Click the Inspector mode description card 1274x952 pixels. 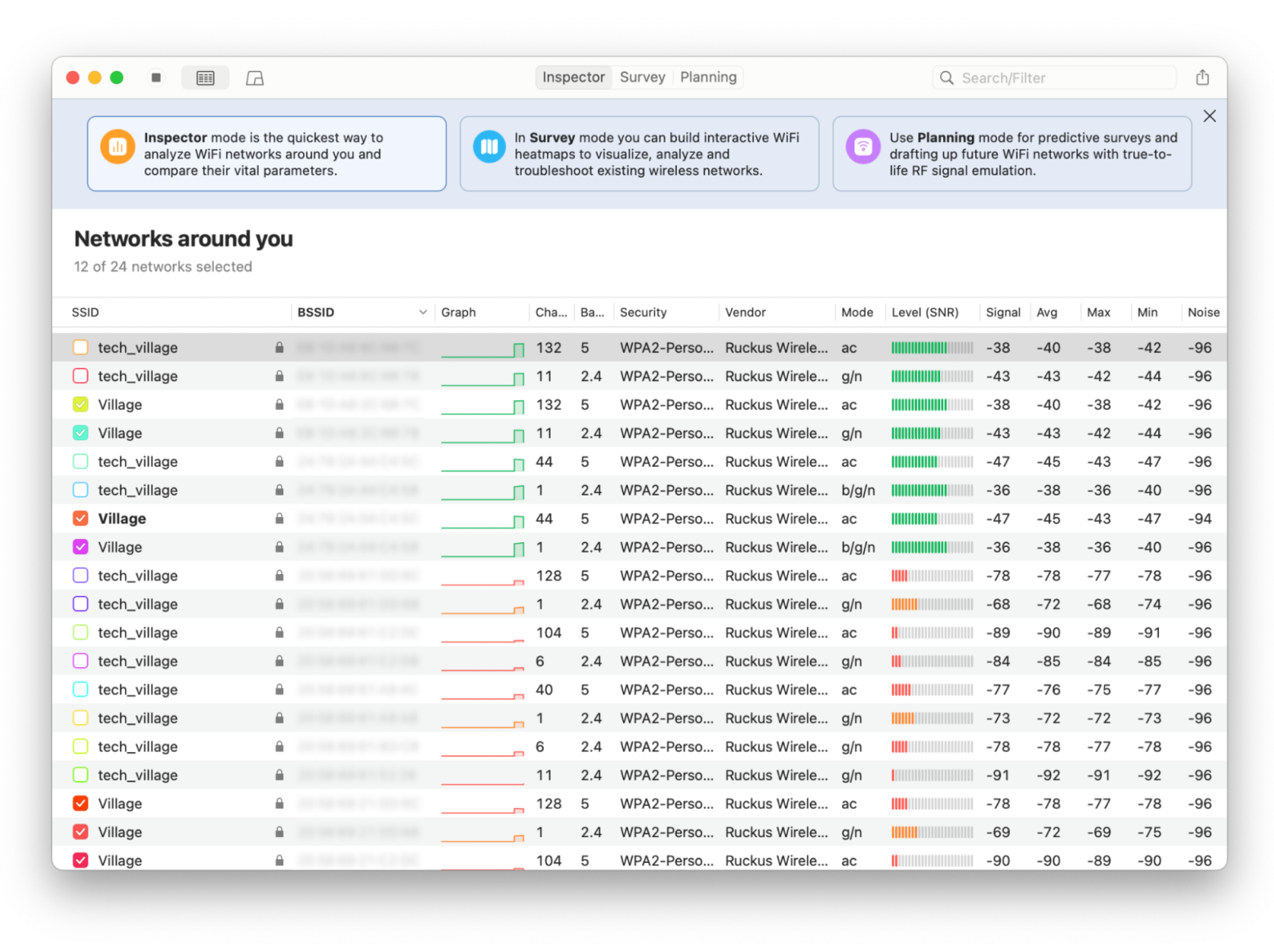pyautogui.click(x=267, y=153)
